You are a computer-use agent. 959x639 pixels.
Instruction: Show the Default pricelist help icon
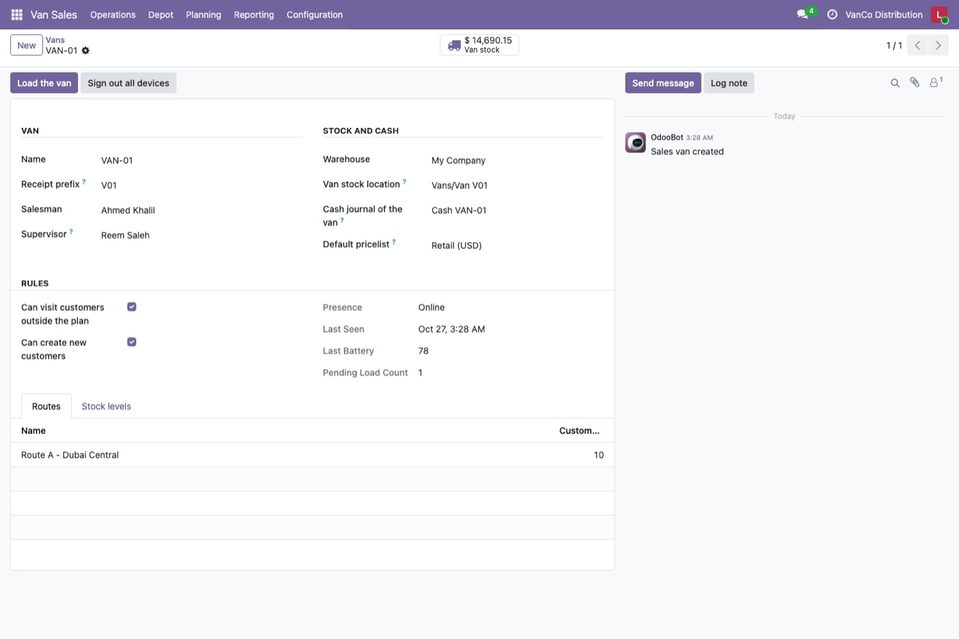click(x=394, y=242)
